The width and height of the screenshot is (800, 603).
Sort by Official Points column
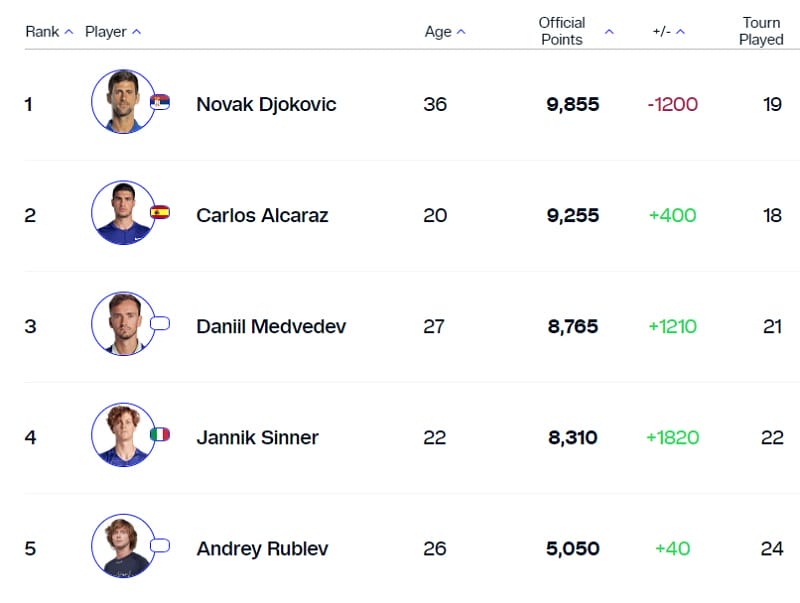pyautogui.click(x=575, y=31)
